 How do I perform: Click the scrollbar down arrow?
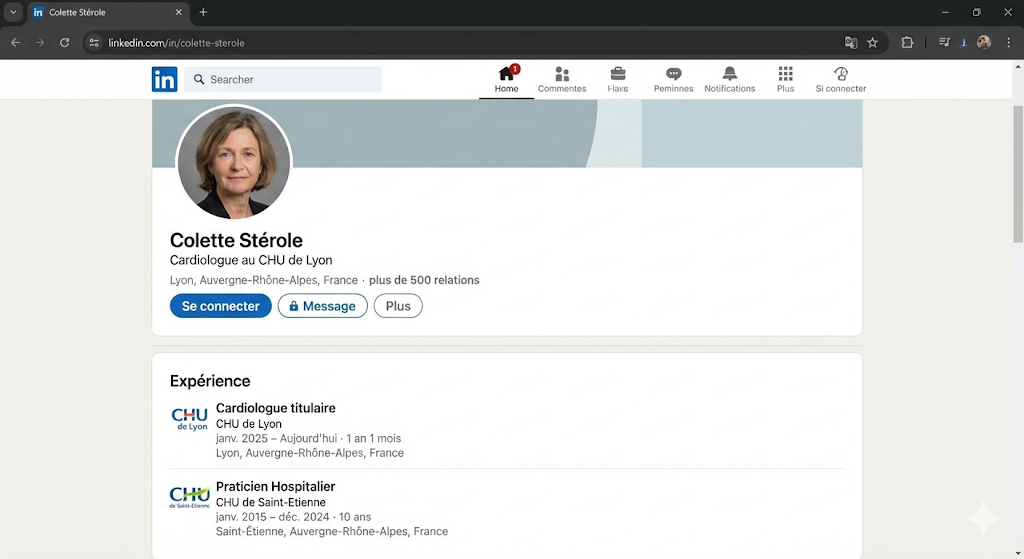pyautogui.click(x=1018, y=553)
